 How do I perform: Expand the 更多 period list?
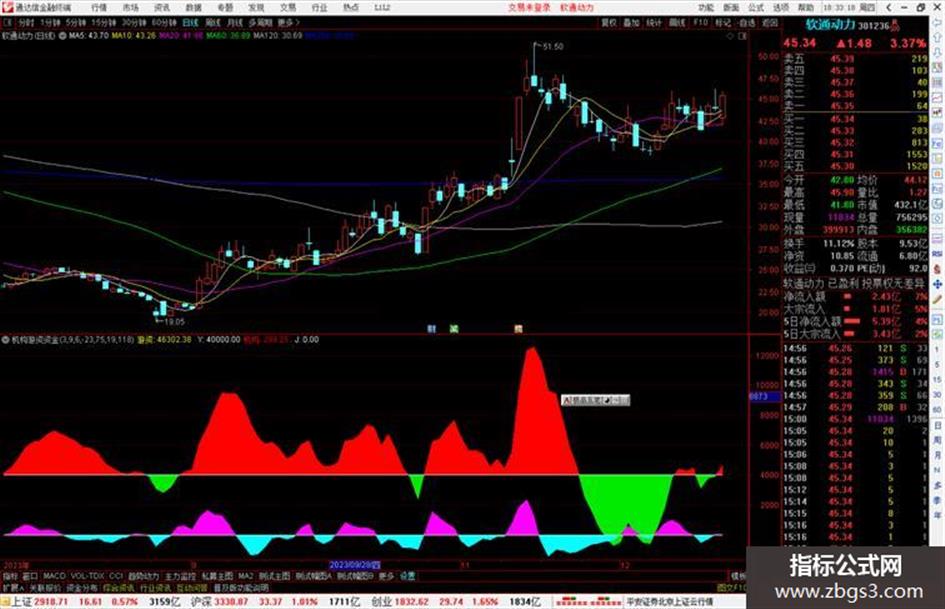tap(289, 23)
